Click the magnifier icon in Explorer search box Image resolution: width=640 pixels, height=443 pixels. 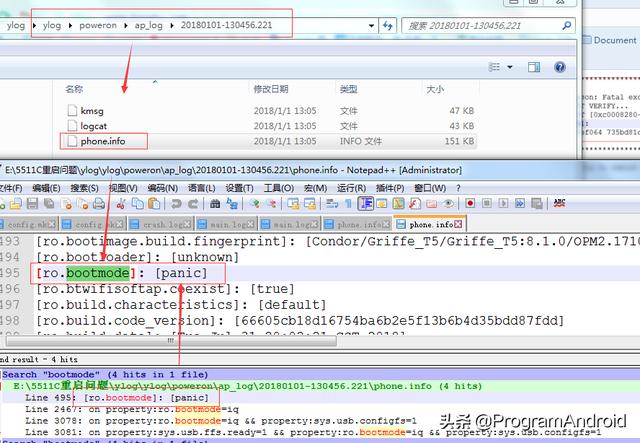(x=567, y=26)
